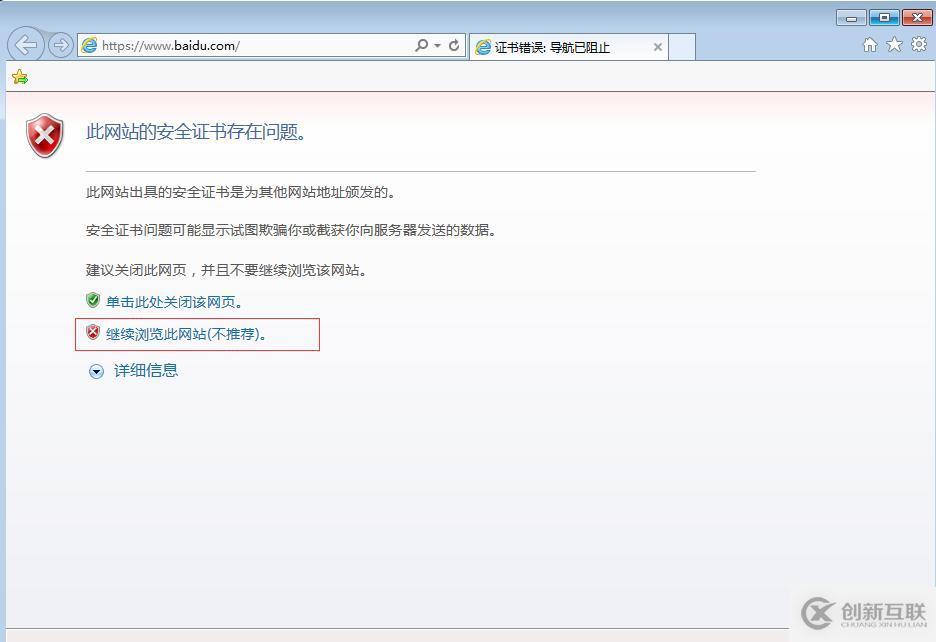Click the browser Back arrow button
The width and height of the screenshot is (936, 642).
coord(26,45)
